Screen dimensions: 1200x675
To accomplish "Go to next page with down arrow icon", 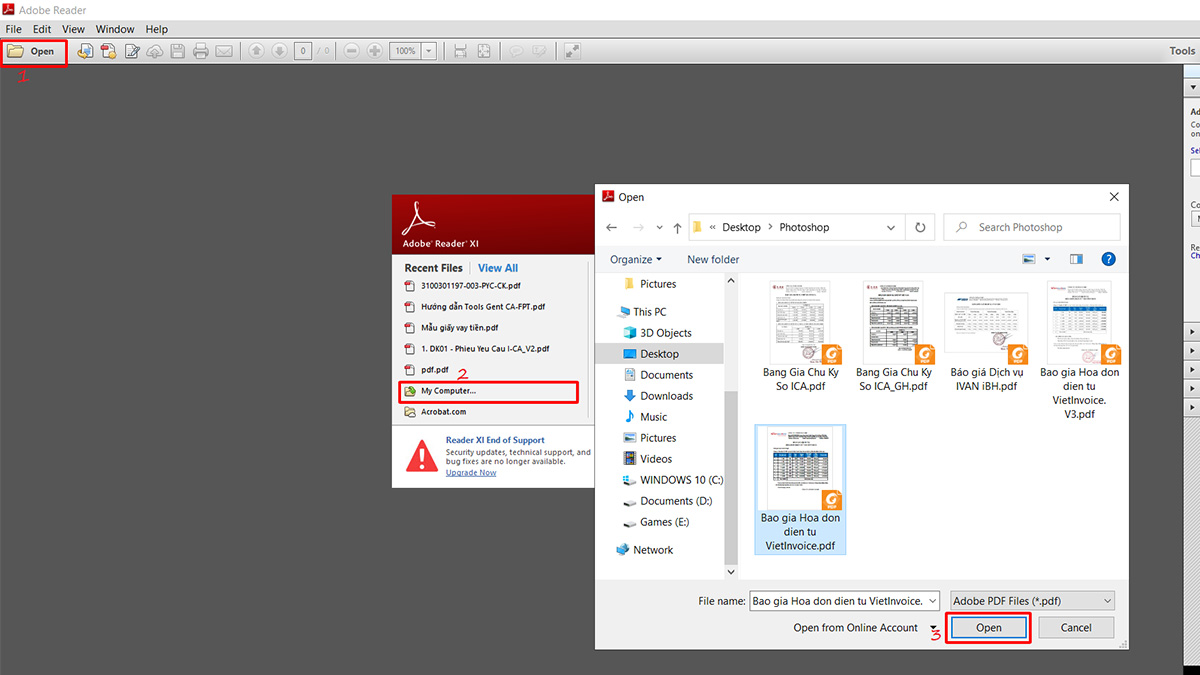I will (280, 51).
